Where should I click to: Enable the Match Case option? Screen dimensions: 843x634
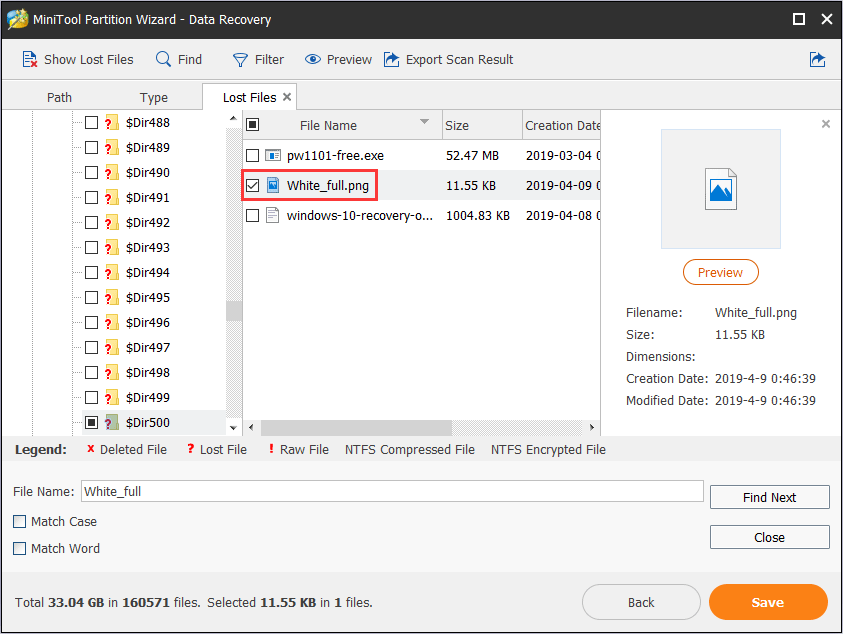pos(19,521)
